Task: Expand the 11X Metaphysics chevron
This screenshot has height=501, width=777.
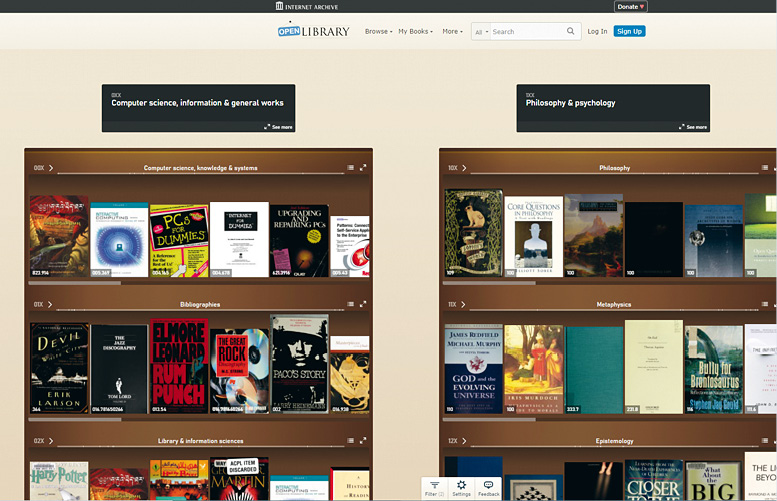Action: [463, 304]
